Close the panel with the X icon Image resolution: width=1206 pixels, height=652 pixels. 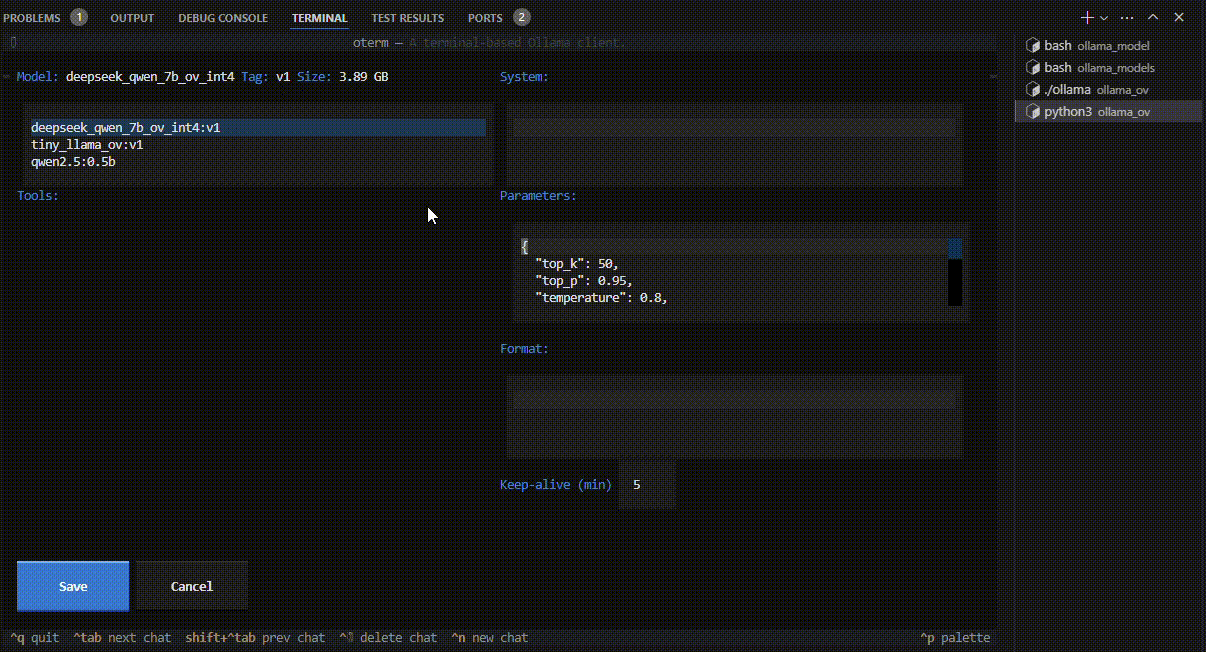tap(1179, 18)
